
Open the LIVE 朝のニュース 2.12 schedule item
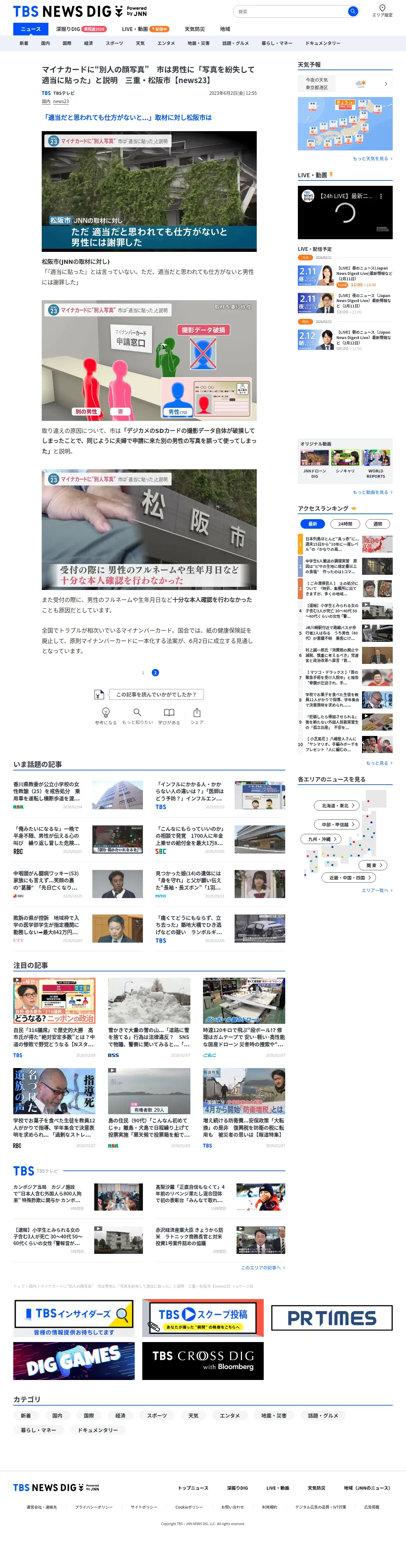pyautogui.click(x=345, y=341)
